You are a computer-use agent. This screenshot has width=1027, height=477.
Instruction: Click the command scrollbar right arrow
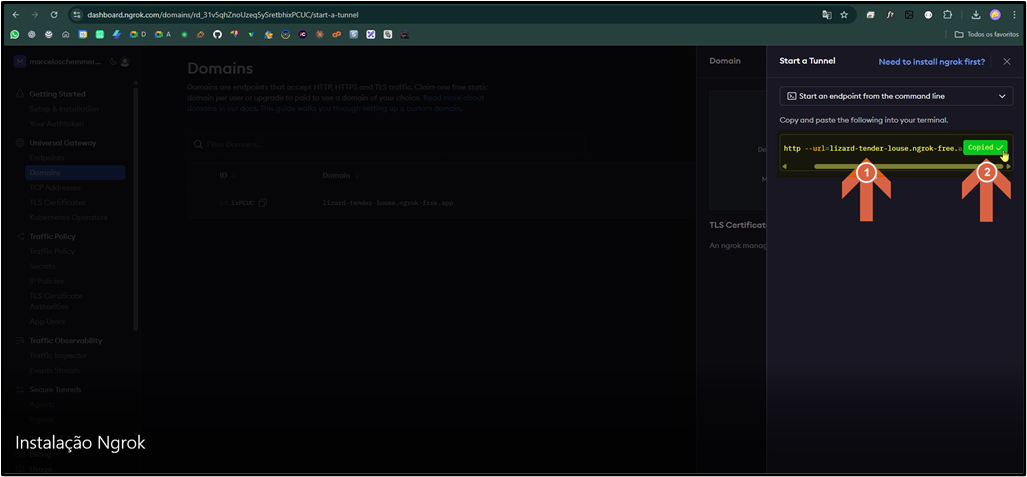tap(1009, 166)
